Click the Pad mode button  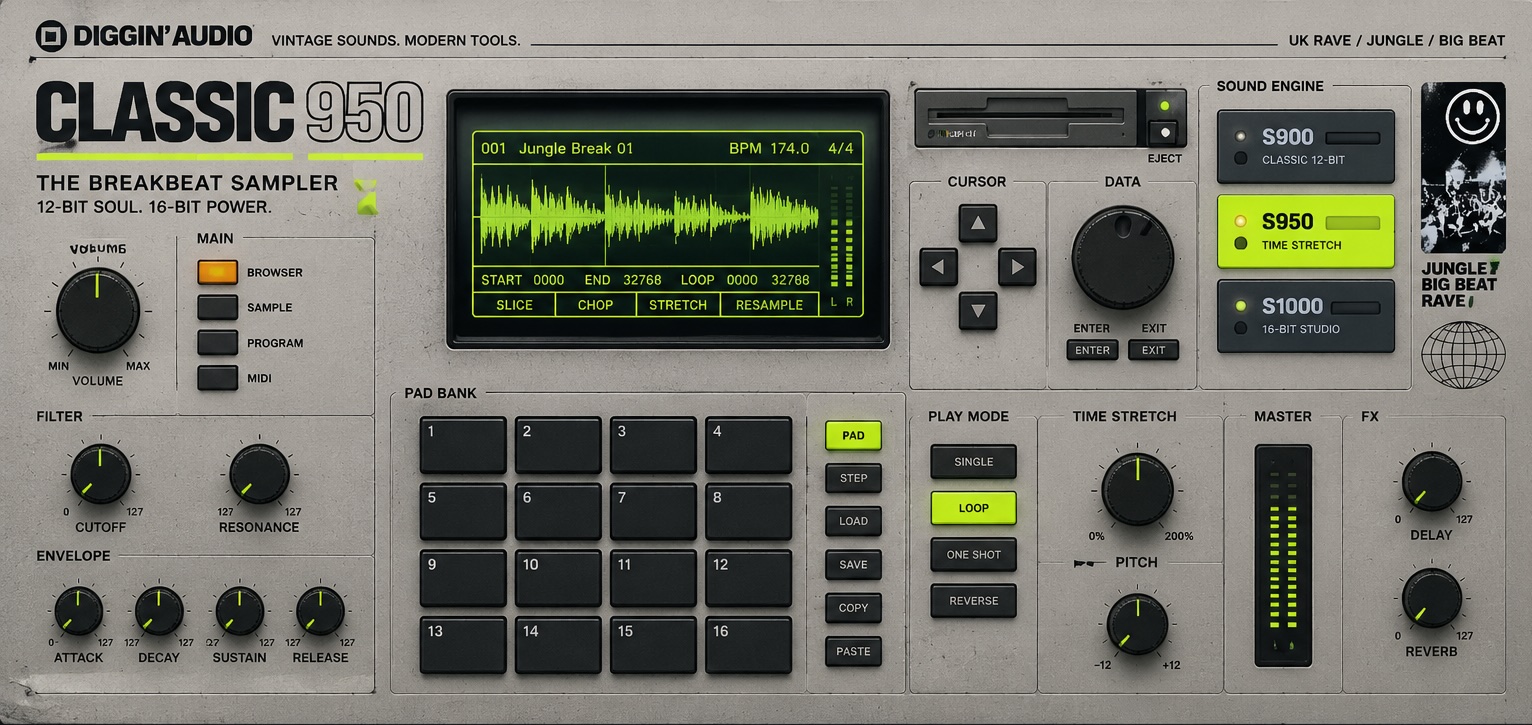(x=853, y=435)
